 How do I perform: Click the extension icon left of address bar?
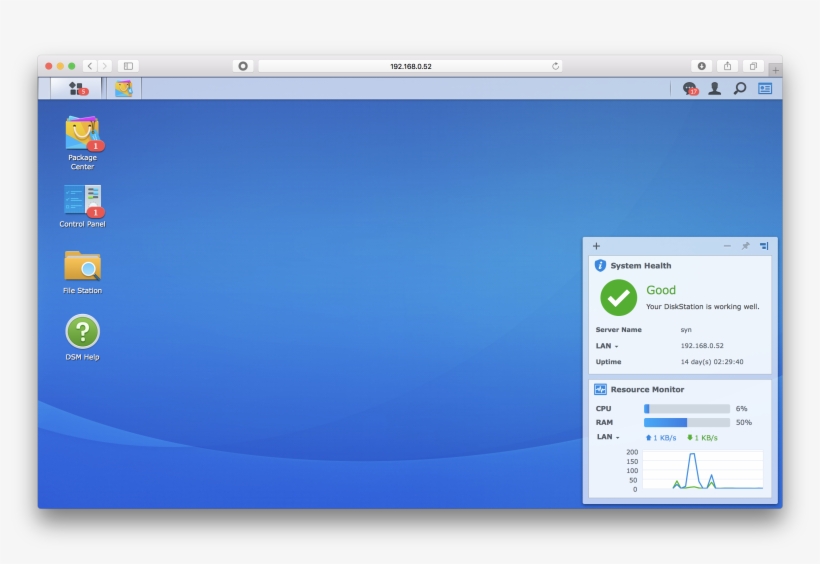pyautogui.click(x=243, y=66)
